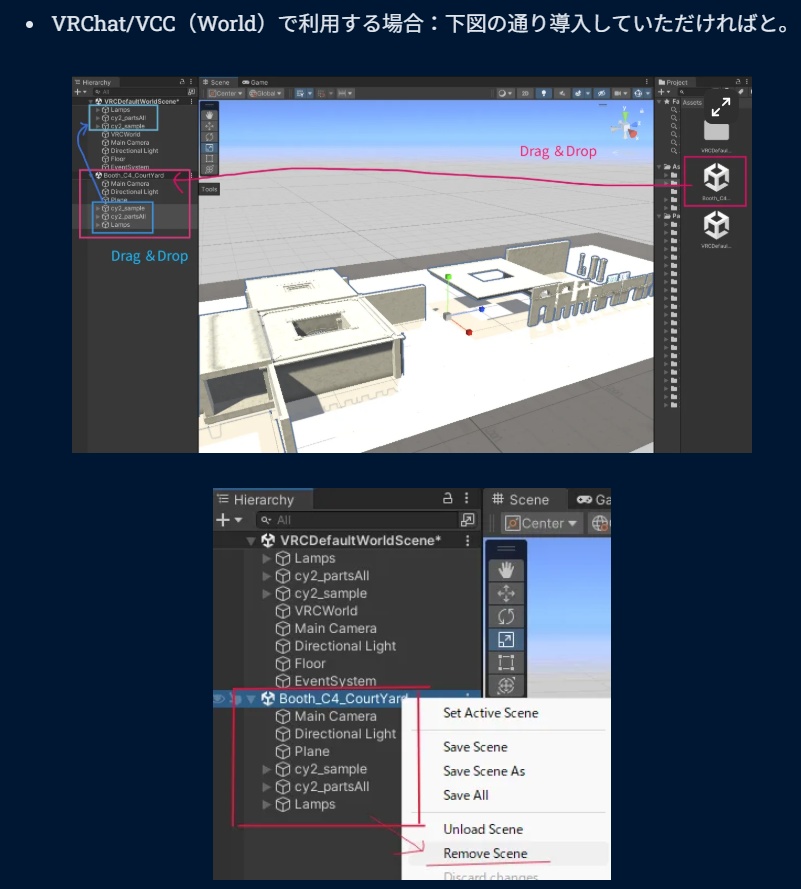Click the scene orientation gizmo in top screenshot

tap(625, 126)
